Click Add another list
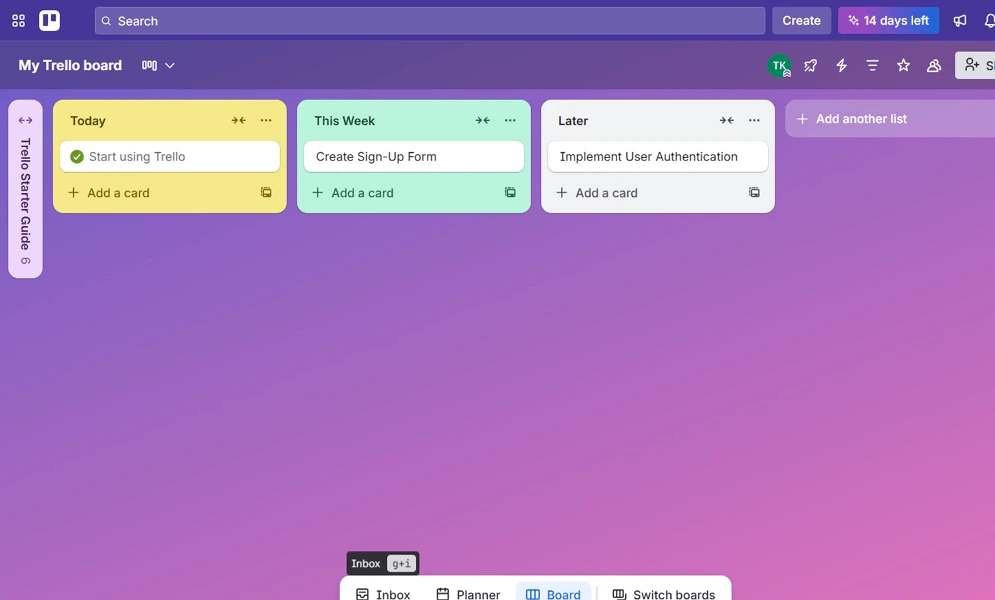This screenshot has height=600, width=995. [x=890, y=119]
